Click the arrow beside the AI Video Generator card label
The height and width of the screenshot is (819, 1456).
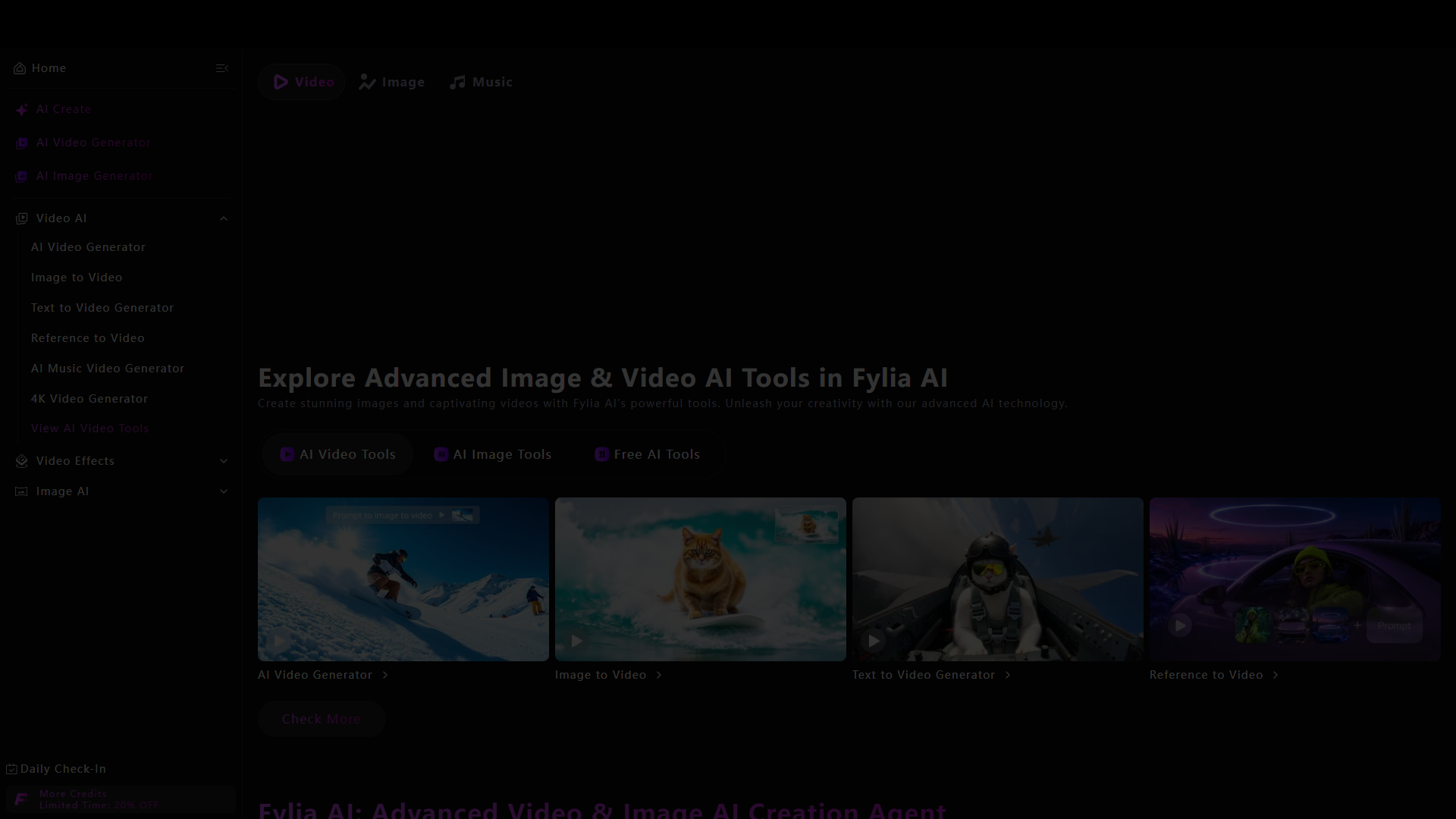tap(385, 675)
